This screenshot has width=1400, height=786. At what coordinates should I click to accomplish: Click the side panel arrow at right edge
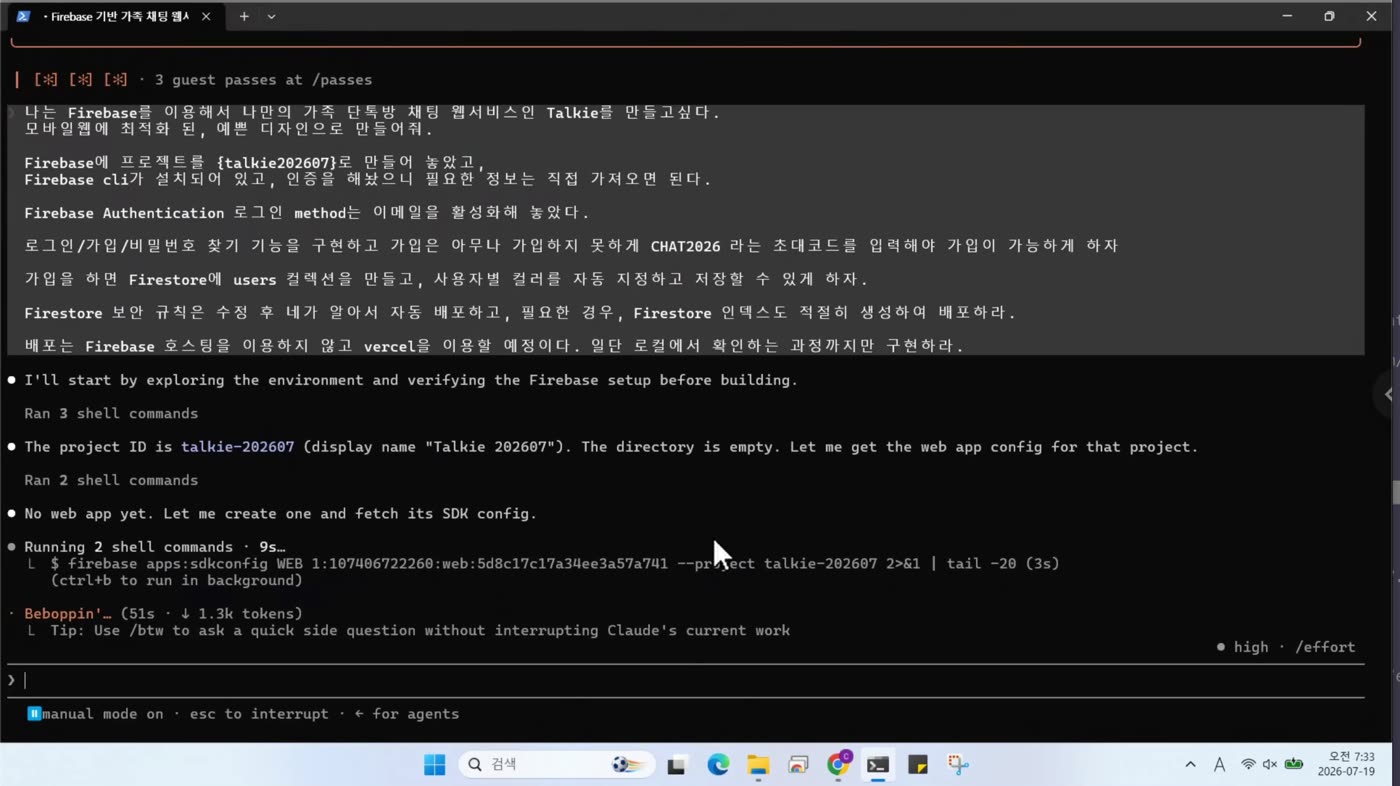1388,394
